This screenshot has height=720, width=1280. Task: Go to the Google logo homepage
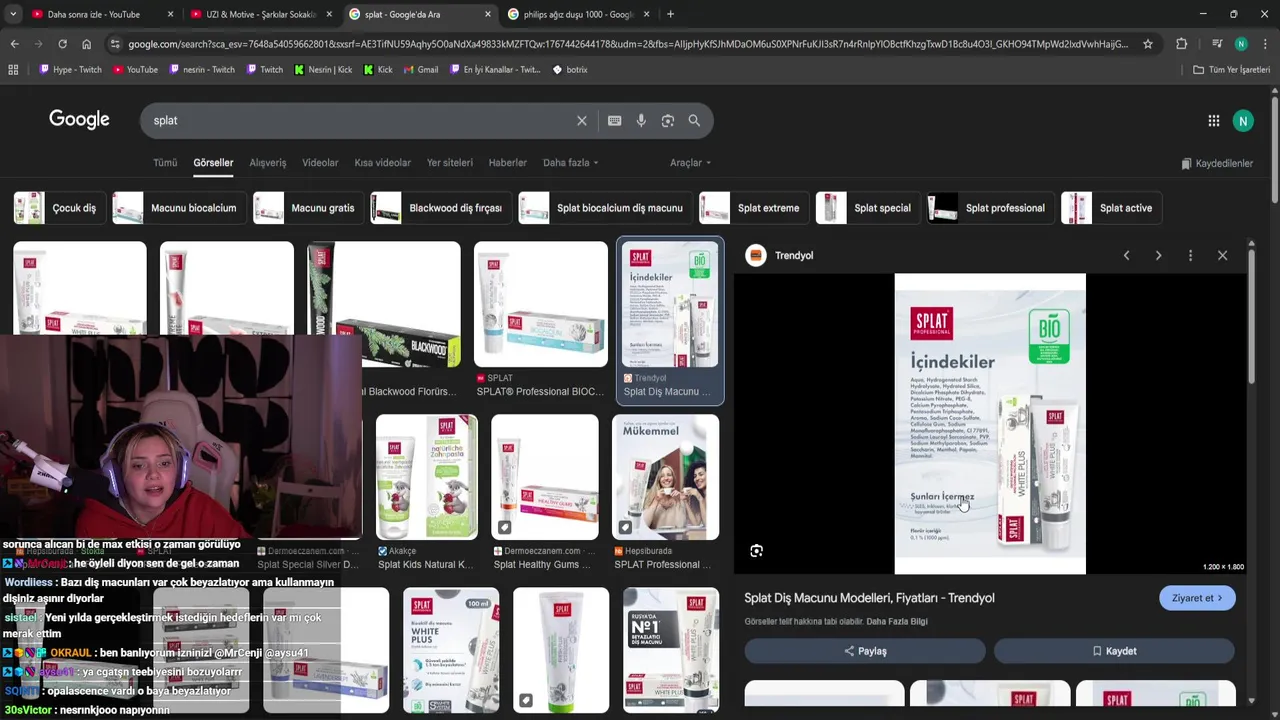(x=79, y=120)
